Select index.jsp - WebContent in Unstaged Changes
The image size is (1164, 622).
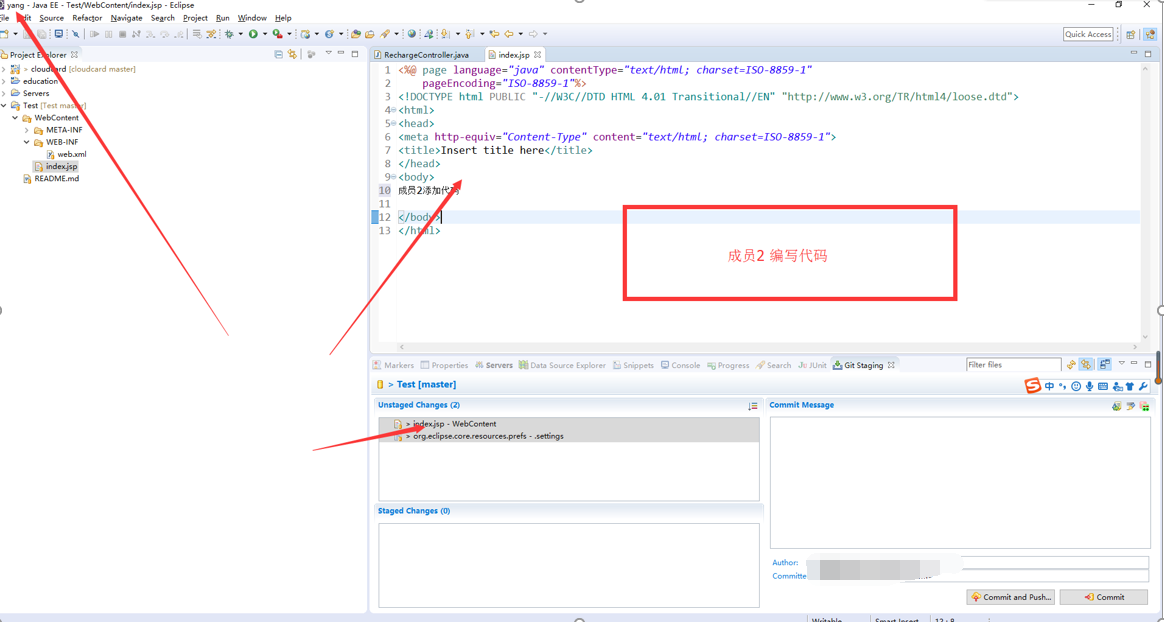tap(569, 424)
